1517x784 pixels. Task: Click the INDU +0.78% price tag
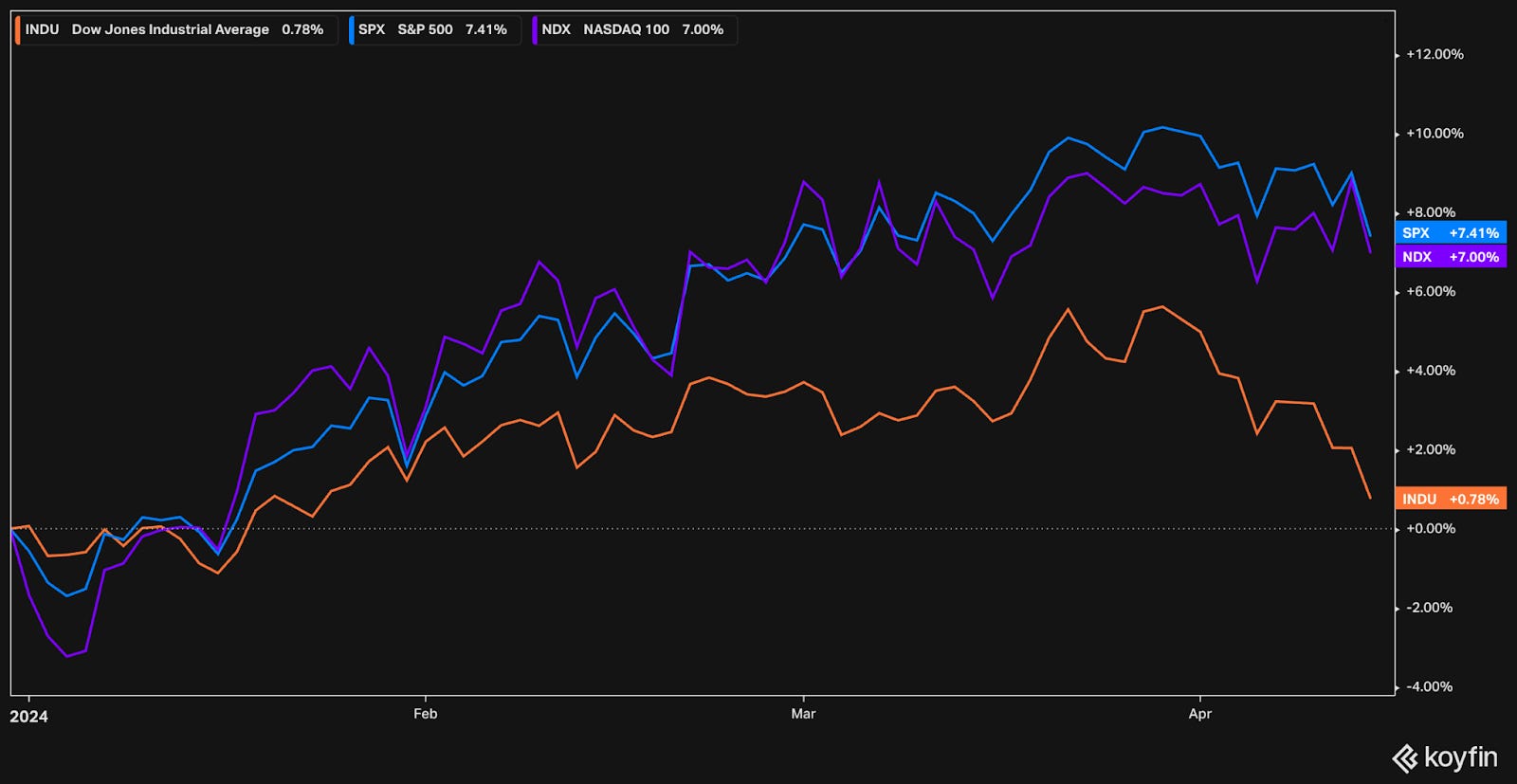pos(1451,499)
